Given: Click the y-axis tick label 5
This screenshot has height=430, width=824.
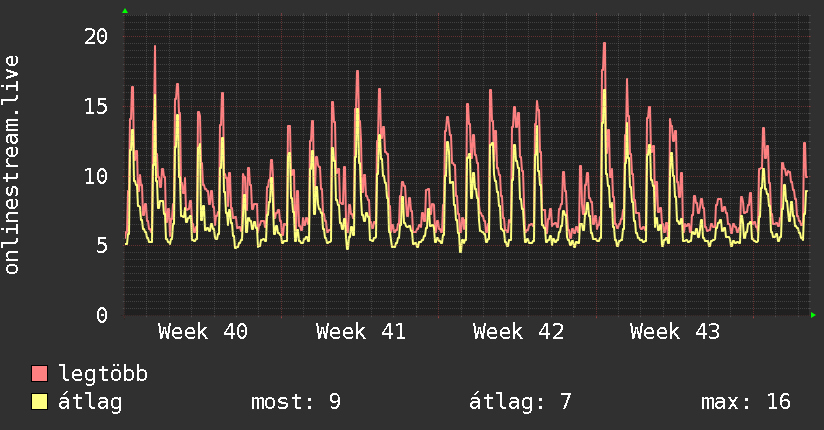Looking at the screenshot, I should (x=102, y=245).
